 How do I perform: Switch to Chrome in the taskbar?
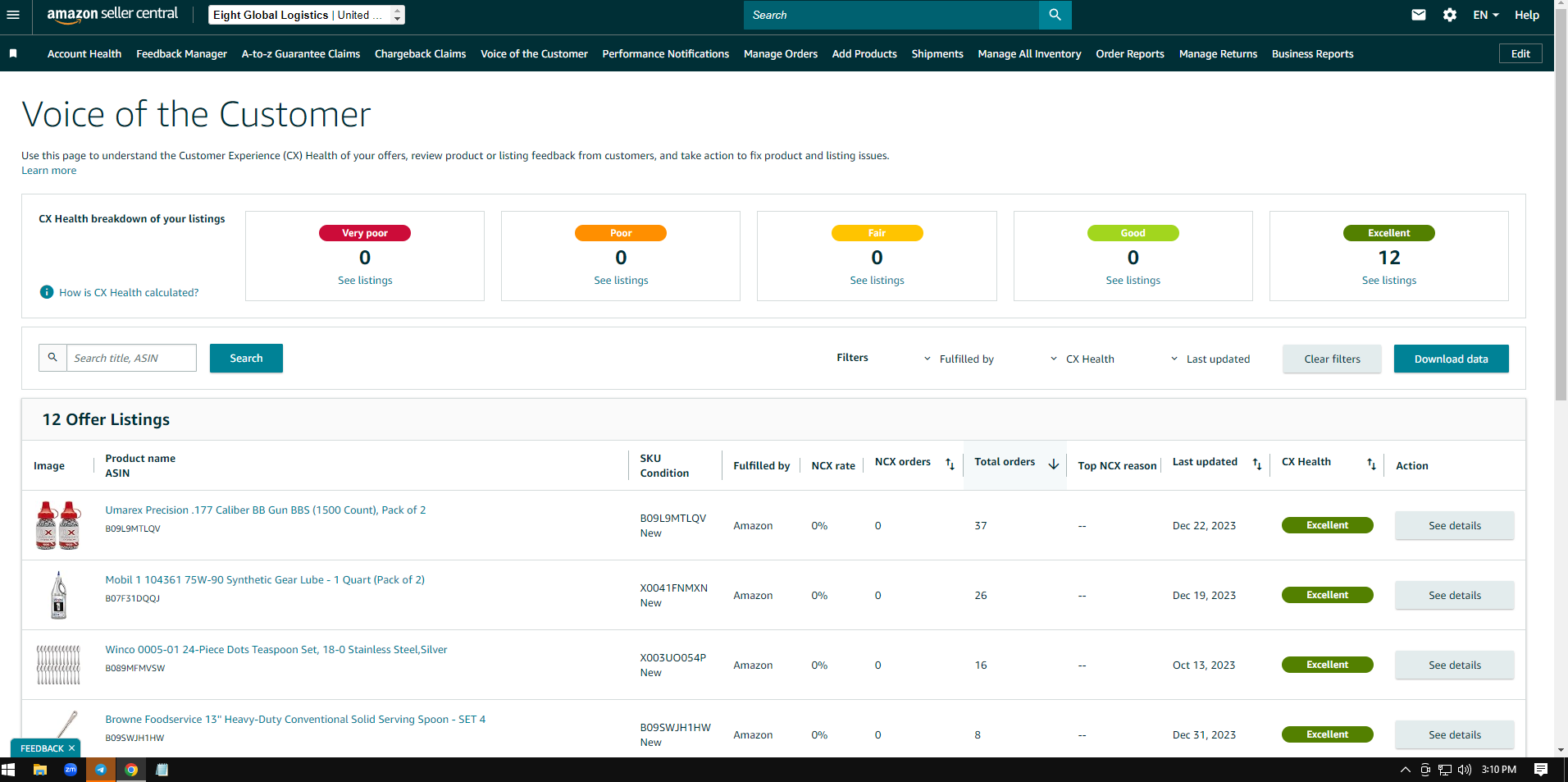[x=131, y=770]
